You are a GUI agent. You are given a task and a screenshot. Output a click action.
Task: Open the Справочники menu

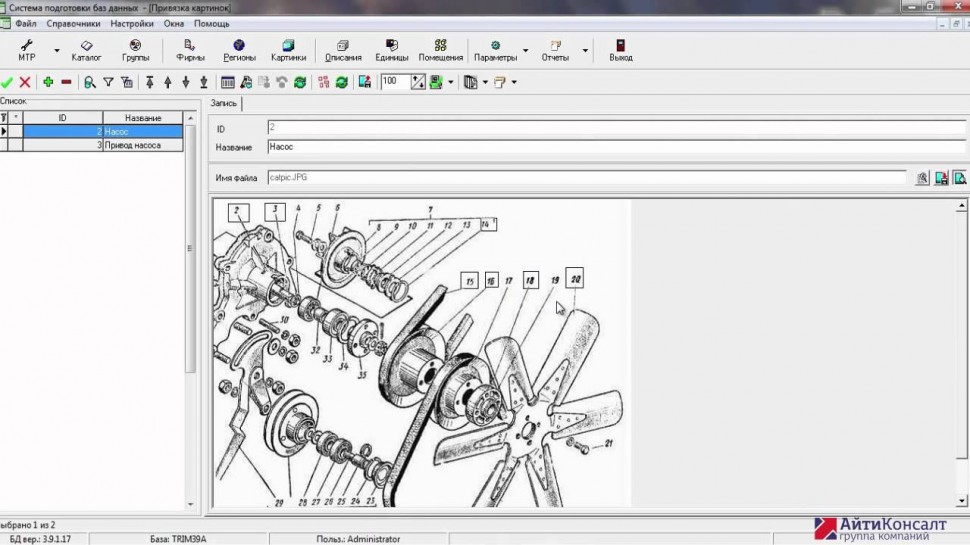coord(74,23)
